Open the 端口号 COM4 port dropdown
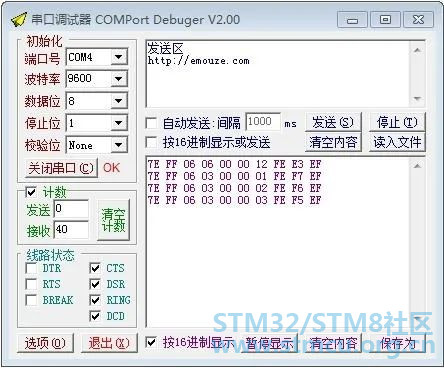444x368 pixels. pos(118,57)
